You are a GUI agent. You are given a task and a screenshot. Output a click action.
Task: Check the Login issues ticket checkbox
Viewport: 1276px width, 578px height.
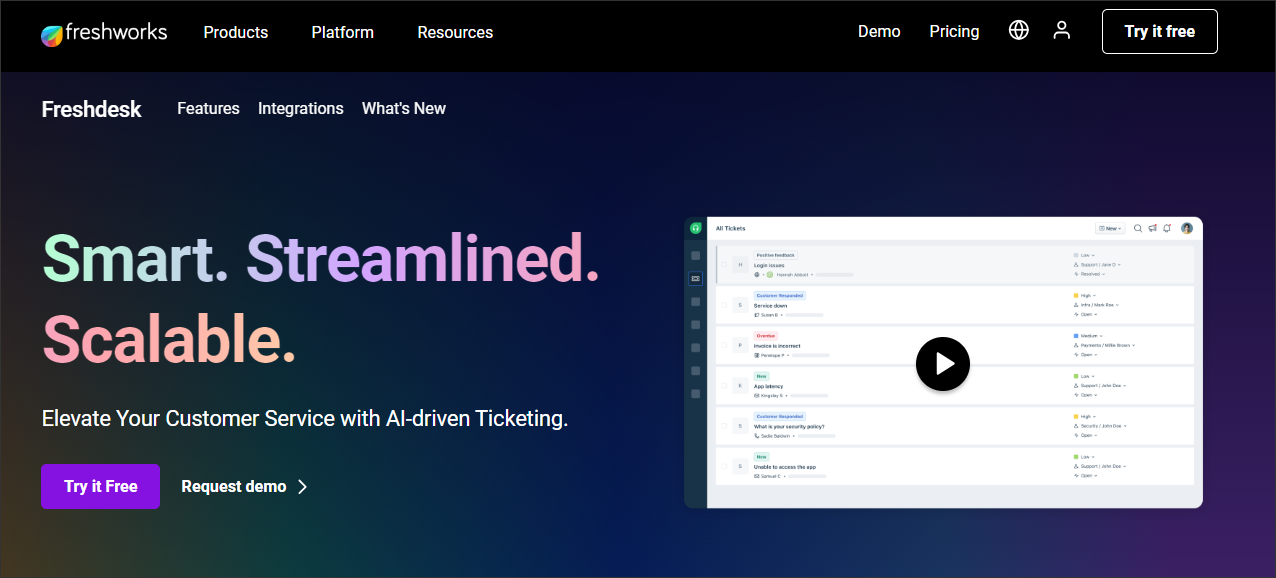(x=724, y=265)
